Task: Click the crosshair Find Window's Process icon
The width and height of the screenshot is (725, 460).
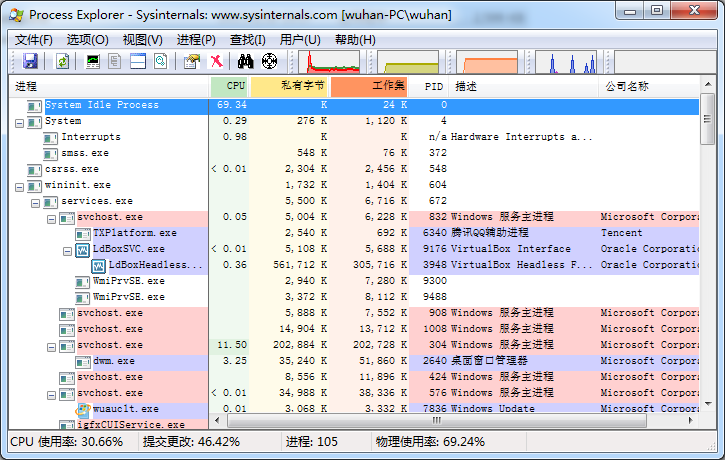Action: pos(270,61)
